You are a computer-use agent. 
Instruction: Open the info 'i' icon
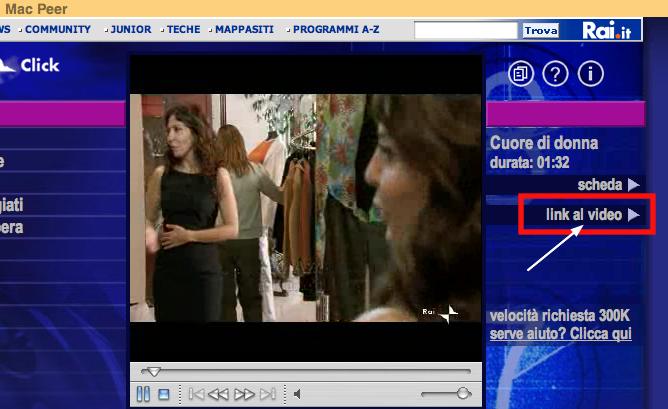(590, 74)
